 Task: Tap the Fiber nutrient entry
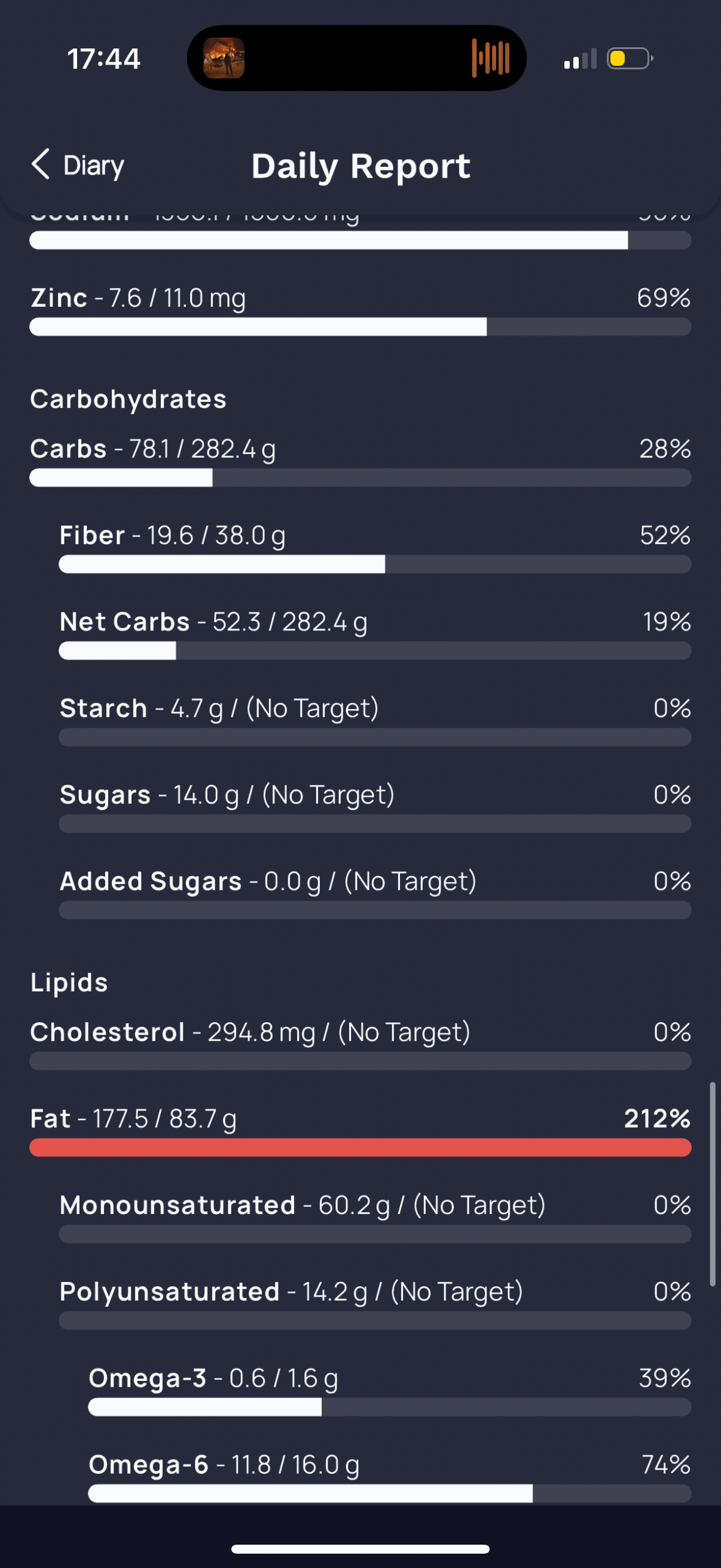pos(375,547)
